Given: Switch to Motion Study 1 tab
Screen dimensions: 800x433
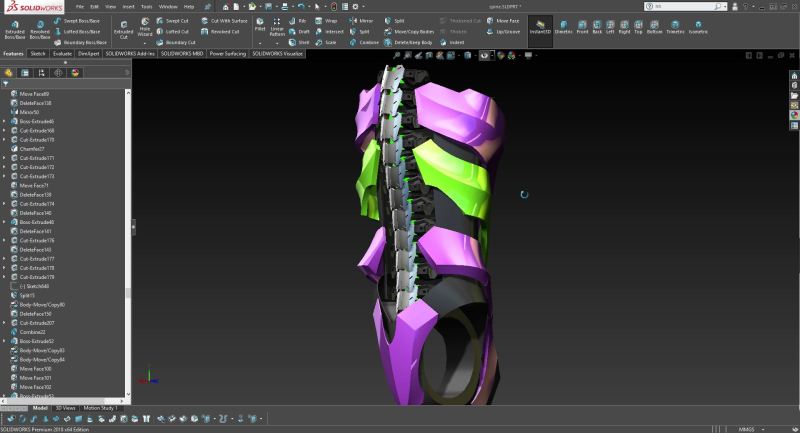Looking at the screenshot, I should click(x=100, y=408).
